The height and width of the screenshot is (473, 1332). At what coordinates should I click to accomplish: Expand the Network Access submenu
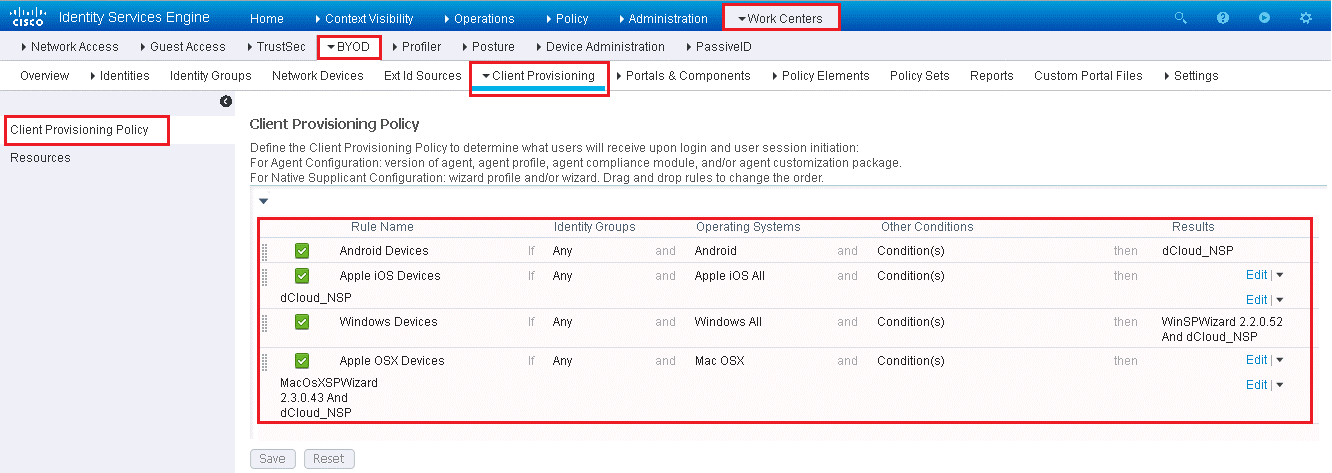point(69,47)
